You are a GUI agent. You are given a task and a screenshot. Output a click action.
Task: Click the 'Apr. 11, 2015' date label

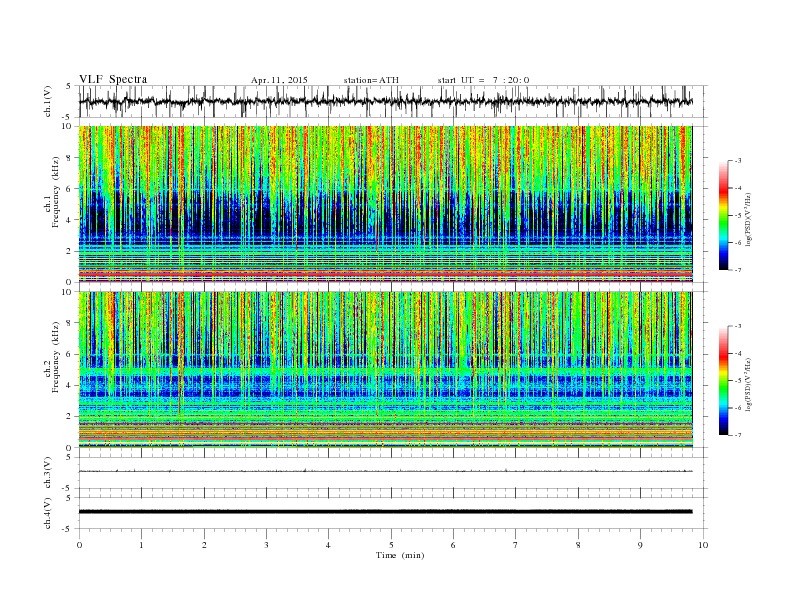click(x=279, y=80)
